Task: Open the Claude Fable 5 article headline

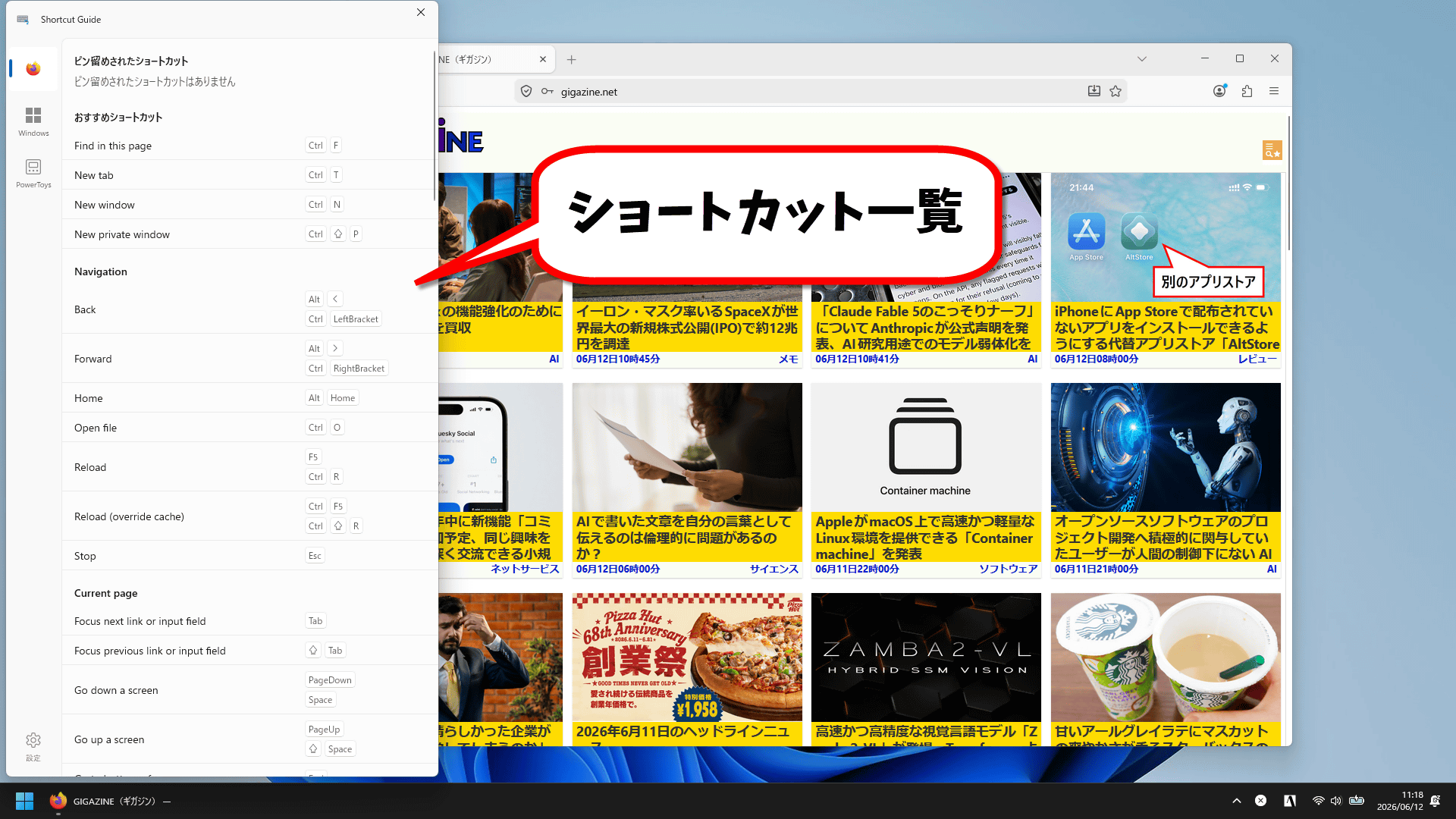Action: 925,328
